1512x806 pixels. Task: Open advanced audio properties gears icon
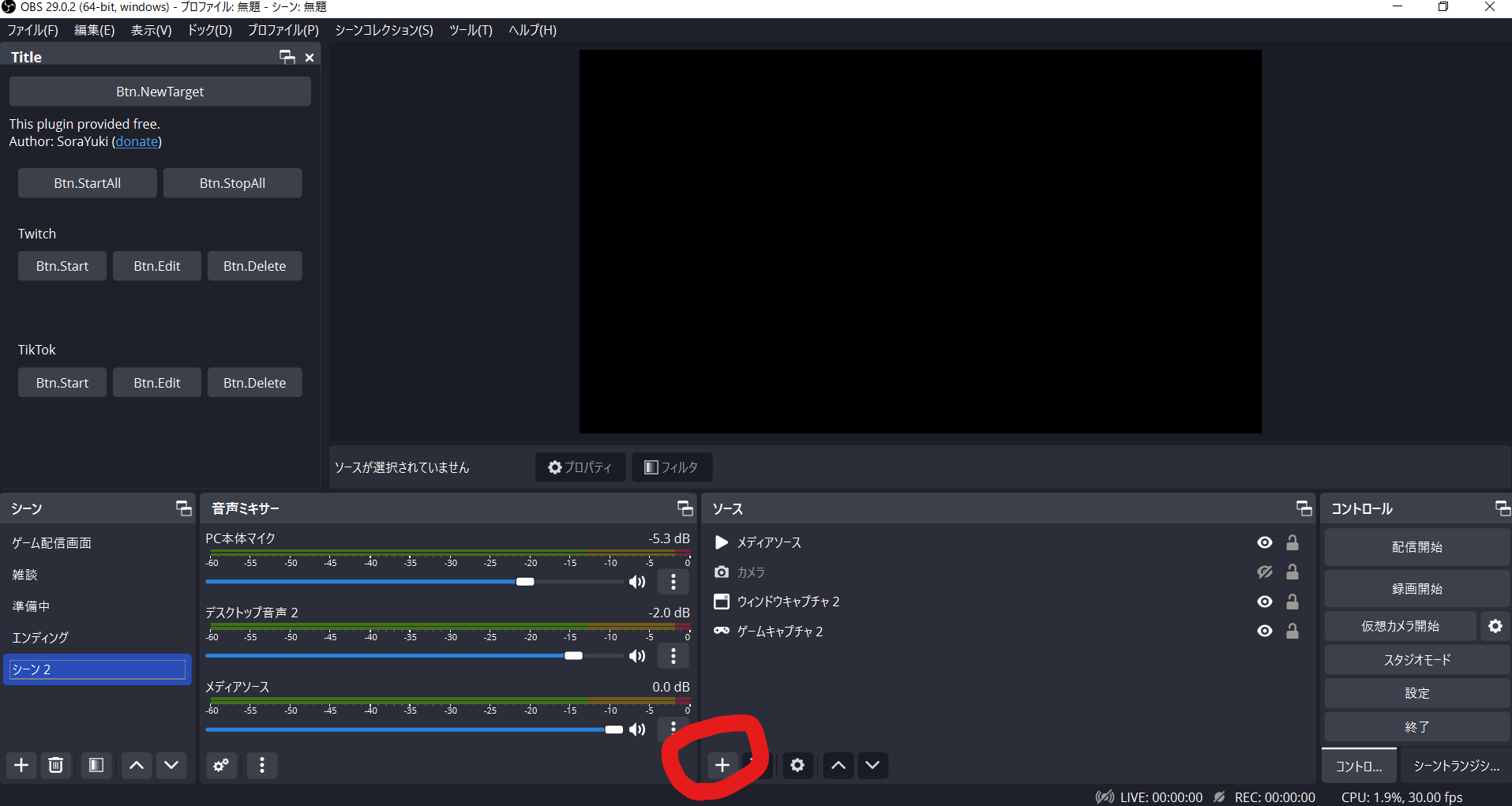[221, 765]
